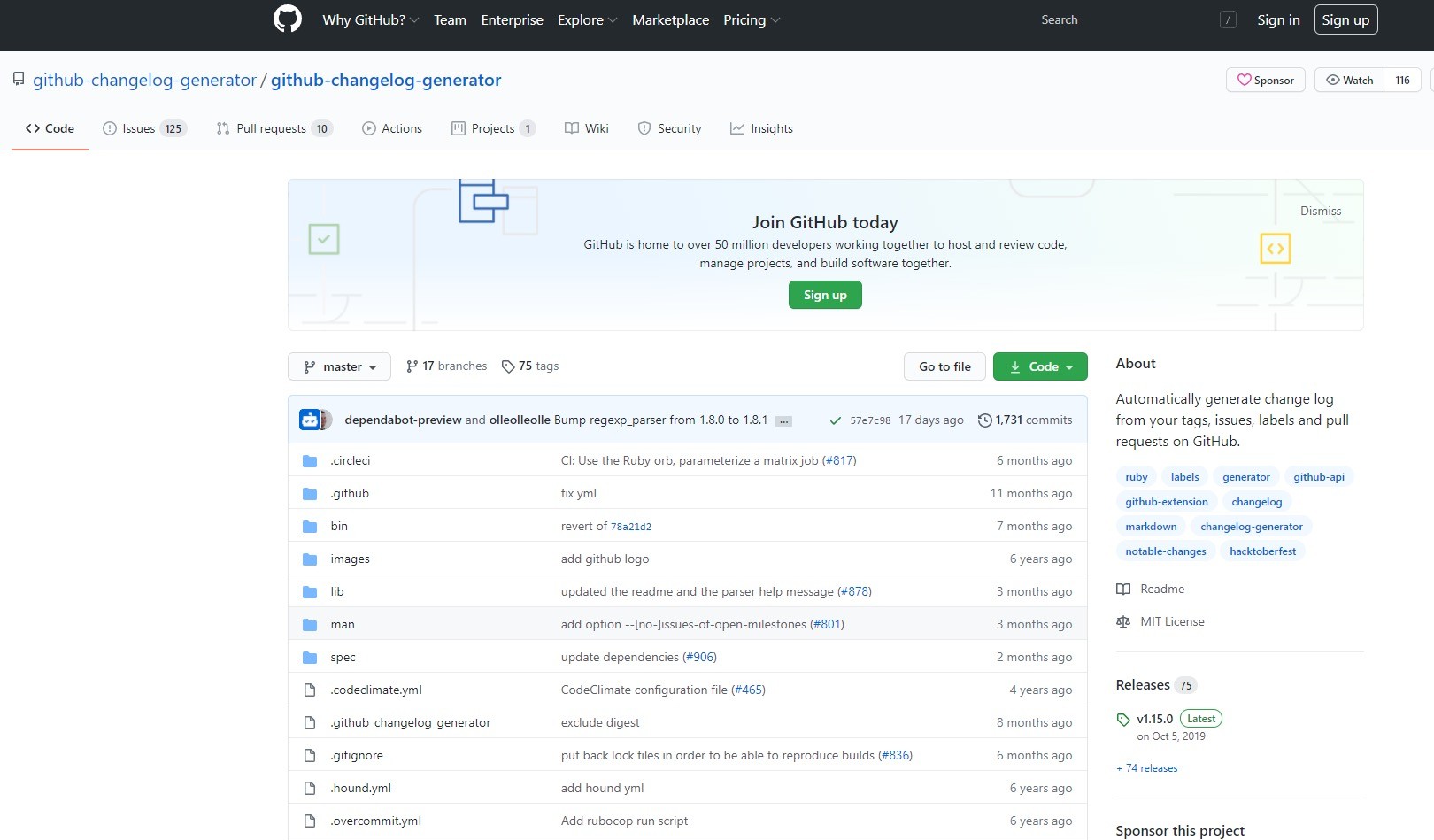Expand the commit message ellipsis
1434x840 pixels.
point(783,421)
